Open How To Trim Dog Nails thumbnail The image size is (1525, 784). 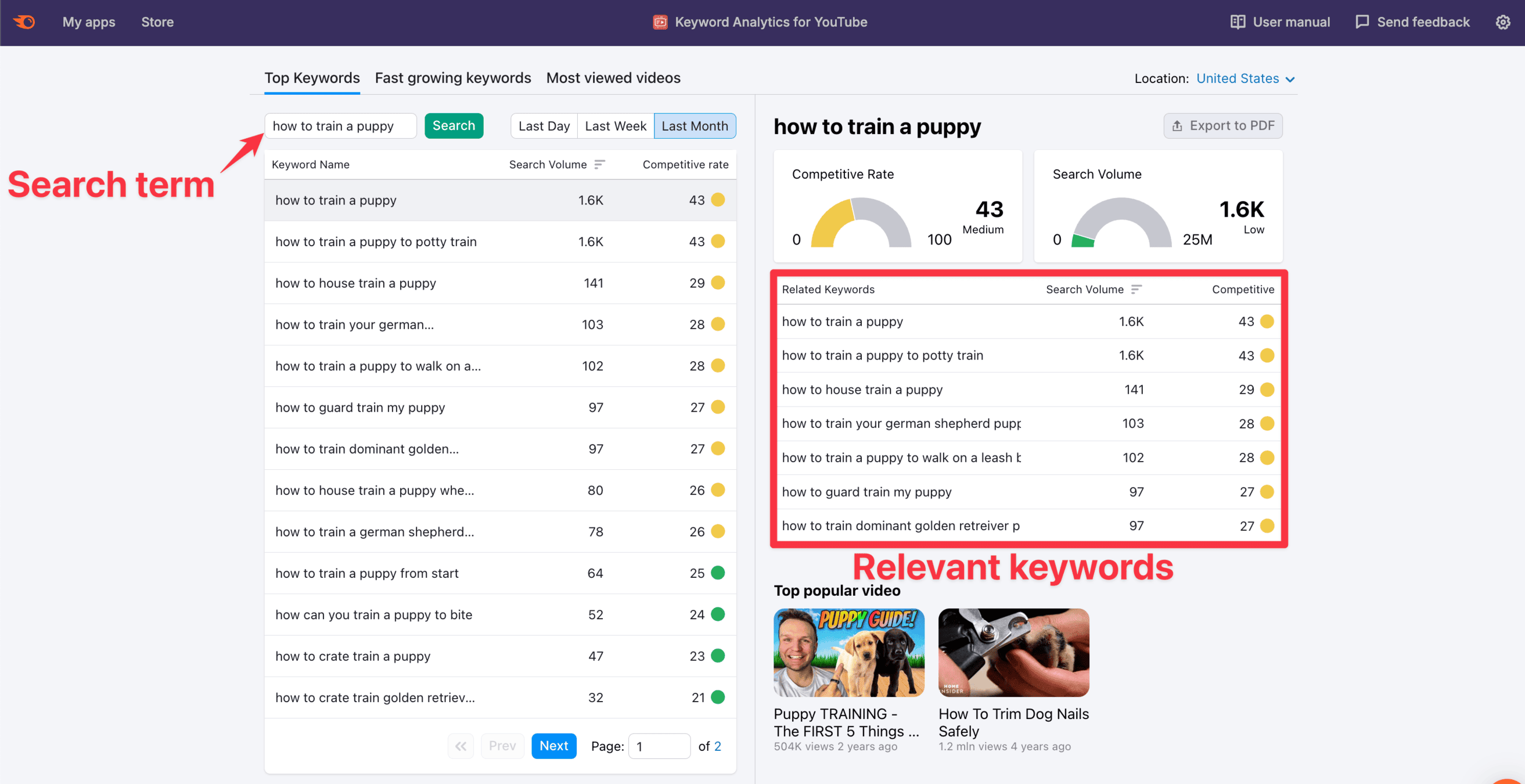coord(1013,653)
